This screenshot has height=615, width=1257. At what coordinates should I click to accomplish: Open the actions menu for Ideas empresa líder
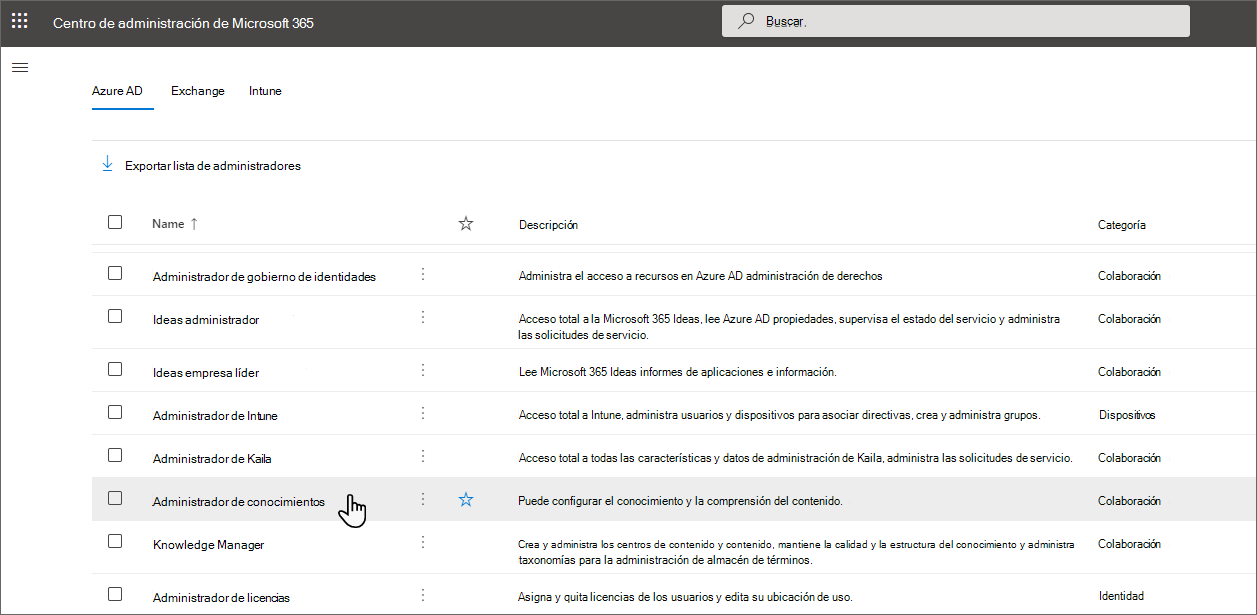pyautogui.click(x=422, y=371)
